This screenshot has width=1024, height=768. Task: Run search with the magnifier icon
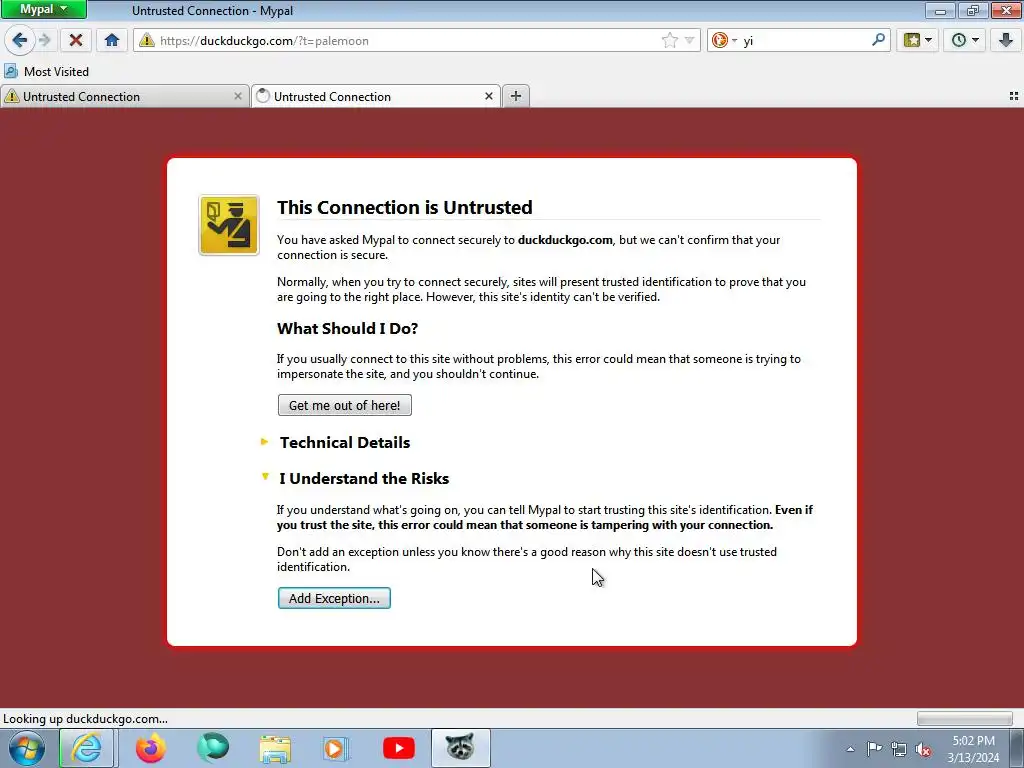pyautogui.click(x=878, y=40)
